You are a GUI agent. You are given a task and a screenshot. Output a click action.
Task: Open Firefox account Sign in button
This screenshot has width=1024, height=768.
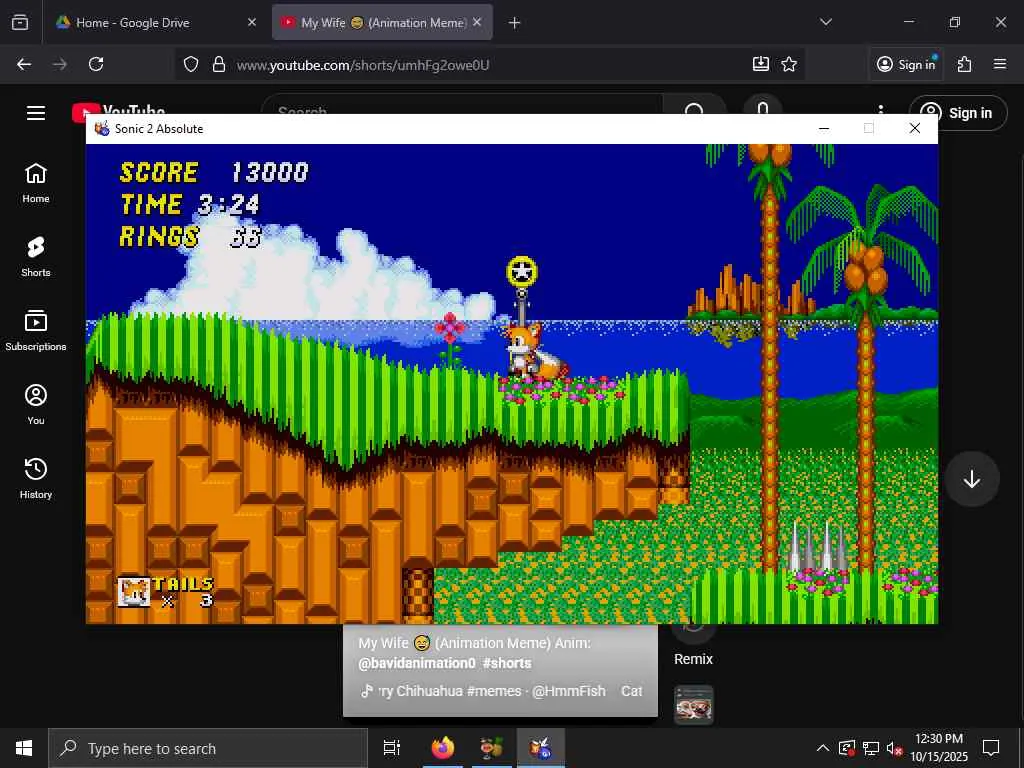click(906, 64)
